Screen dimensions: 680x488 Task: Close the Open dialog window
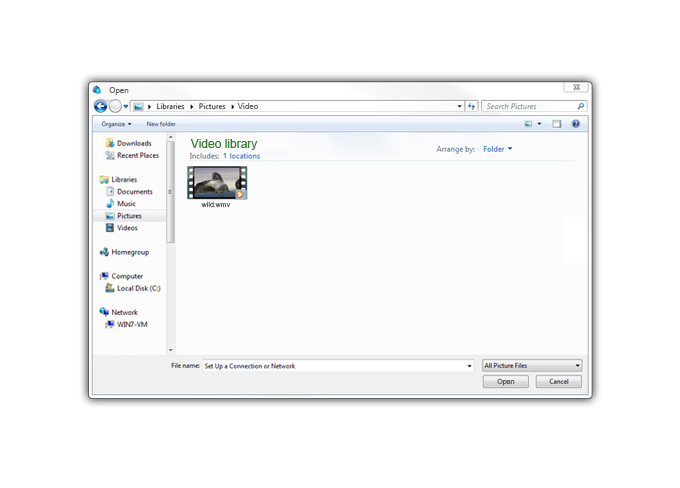576,87
